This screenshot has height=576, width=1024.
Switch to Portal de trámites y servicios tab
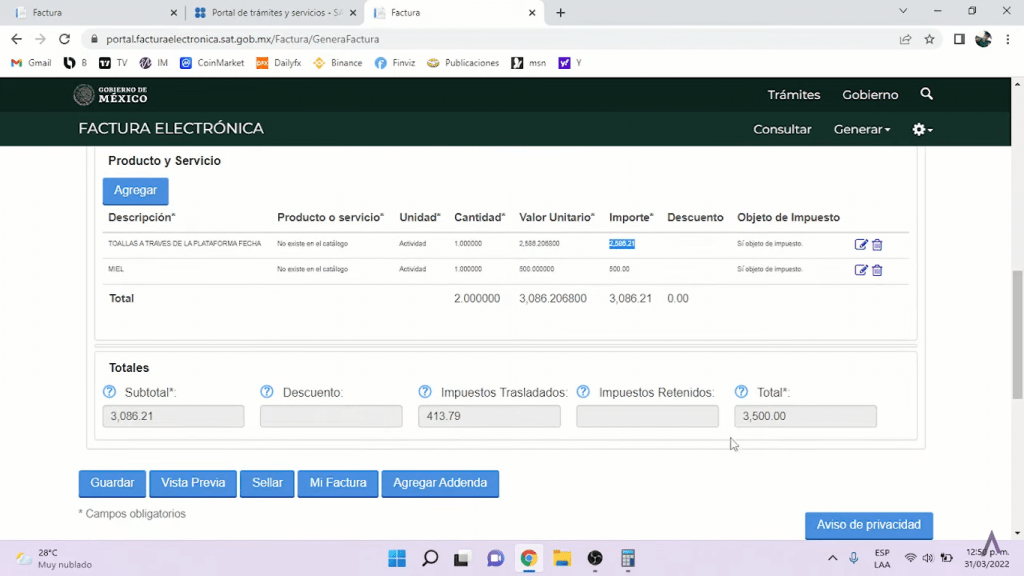point(274,12)
